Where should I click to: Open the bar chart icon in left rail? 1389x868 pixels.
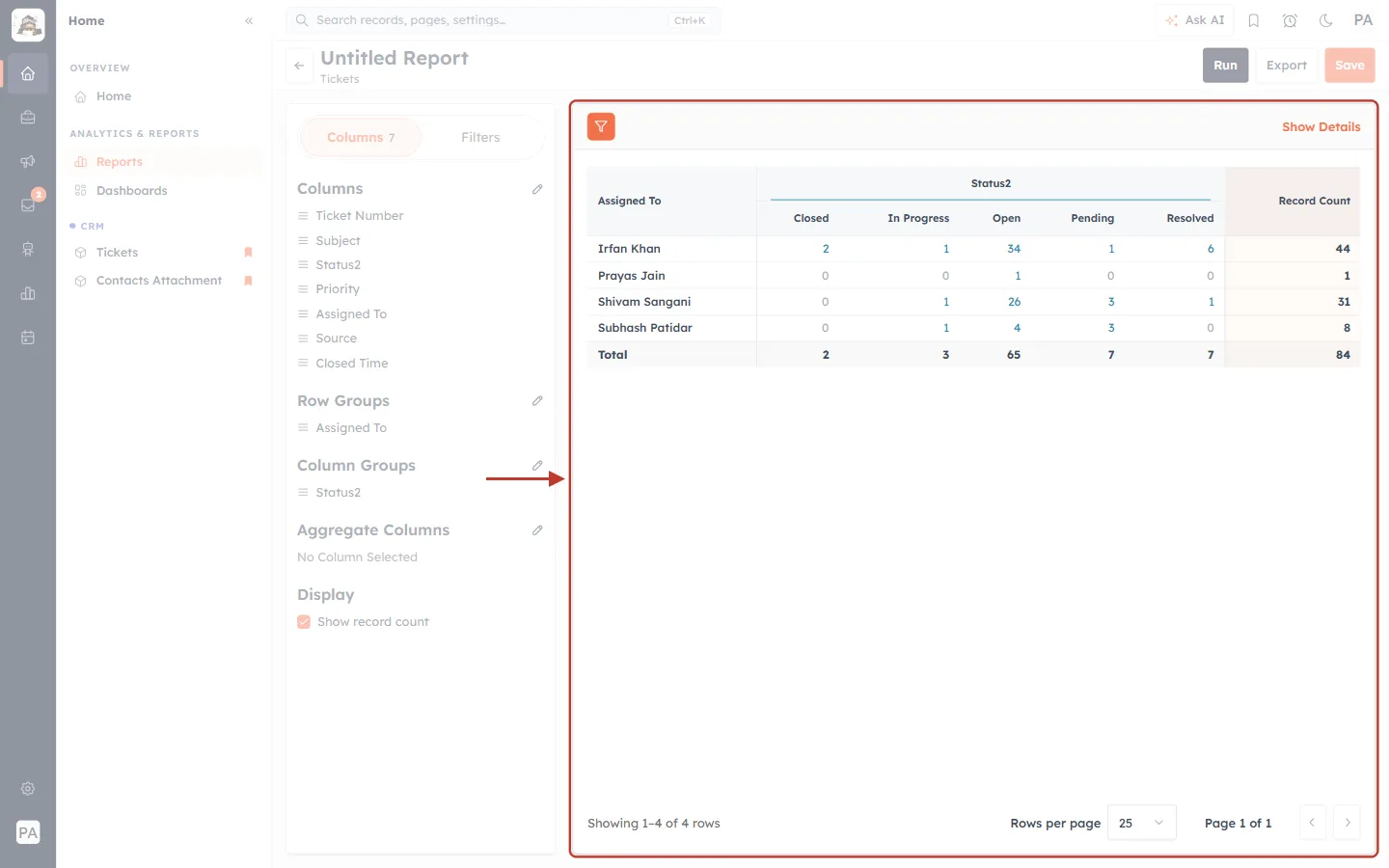coord(28,293)
